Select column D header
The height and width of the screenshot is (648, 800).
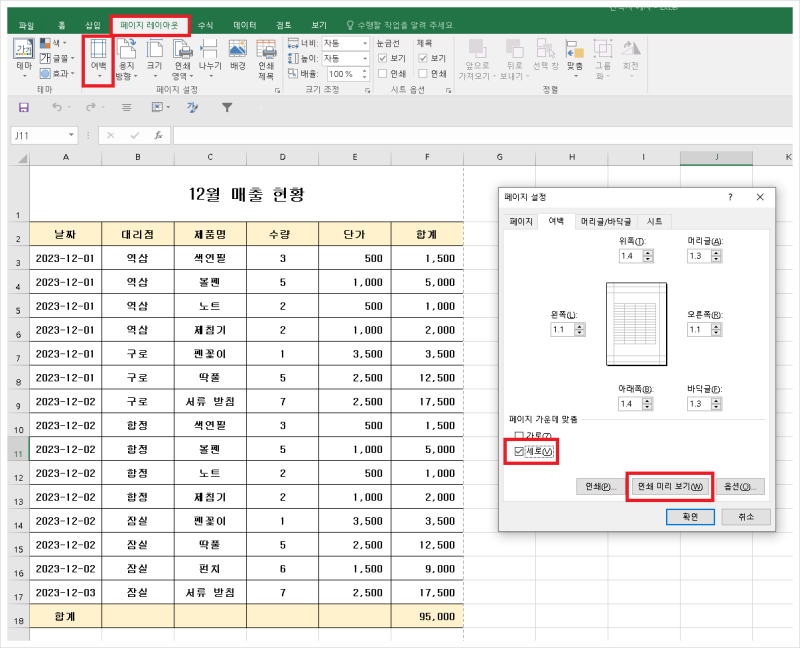coord(283,158)
